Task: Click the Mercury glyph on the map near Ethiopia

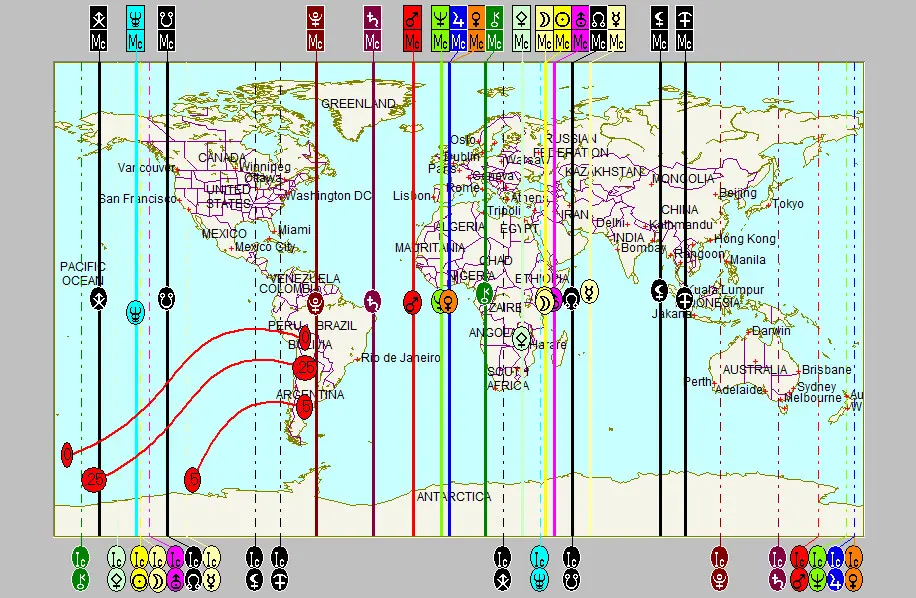Action: point(590,291)
